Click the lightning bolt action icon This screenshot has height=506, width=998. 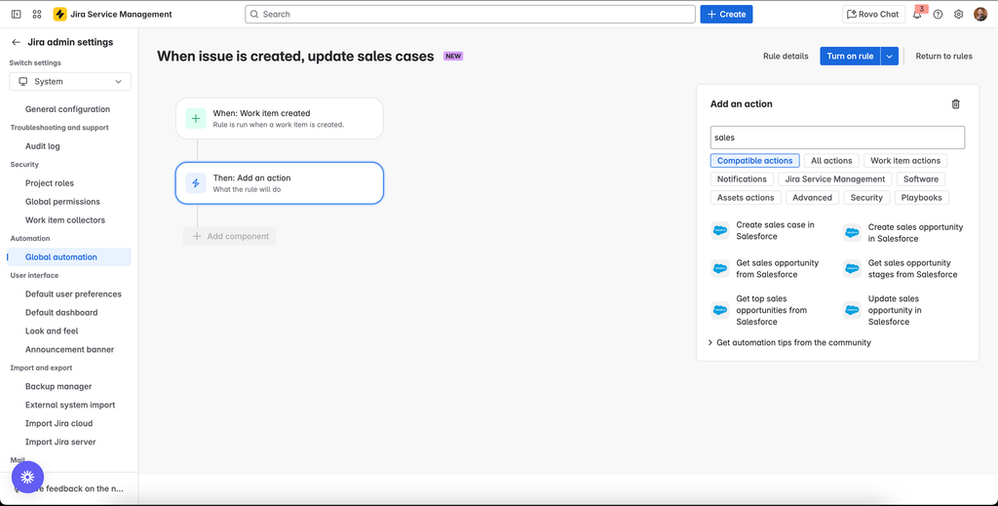click(x=195, y=183)
